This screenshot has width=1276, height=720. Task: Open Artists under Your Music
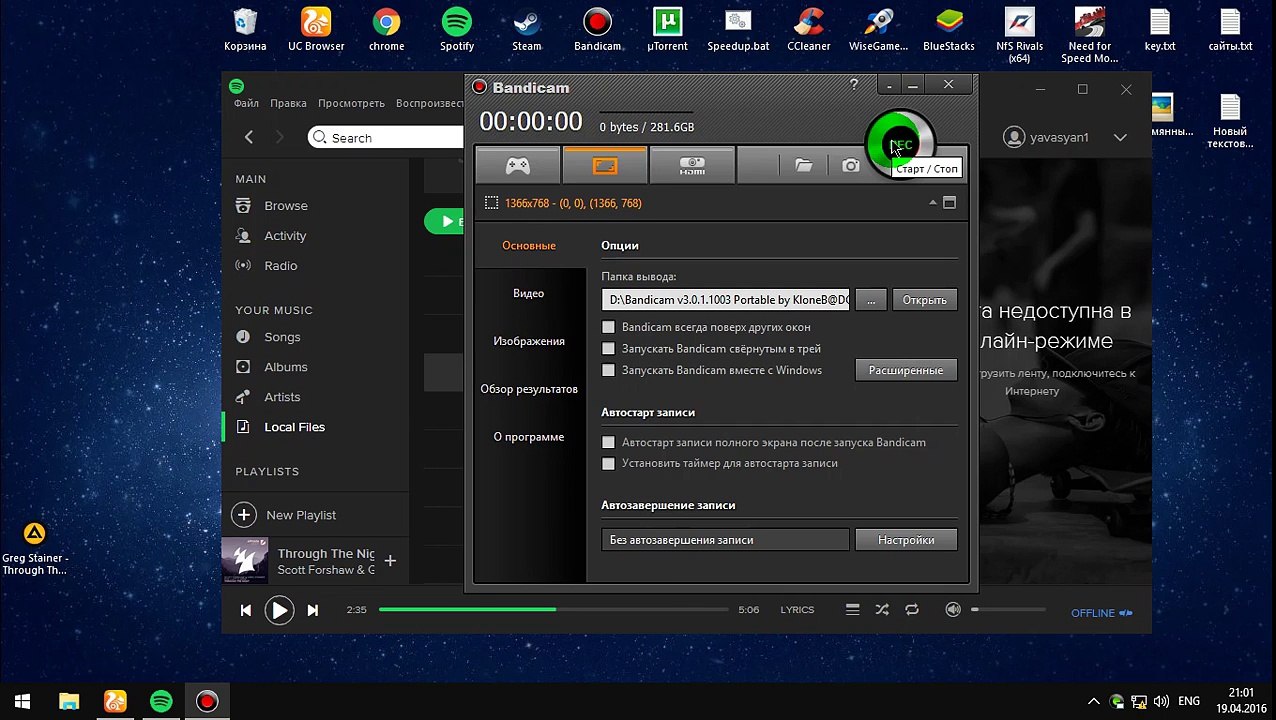pos(282,397)
